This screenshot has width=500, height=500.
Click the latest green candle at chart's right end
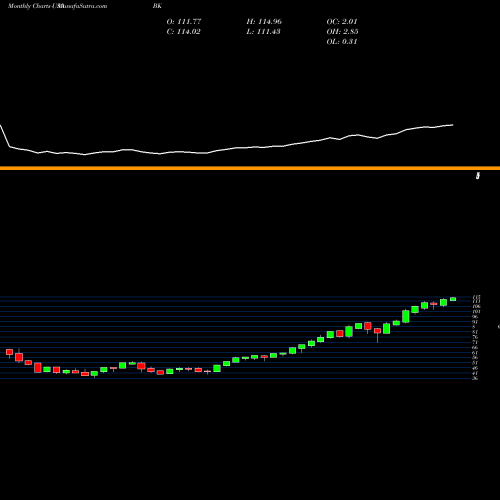click(x=453, y=299)
